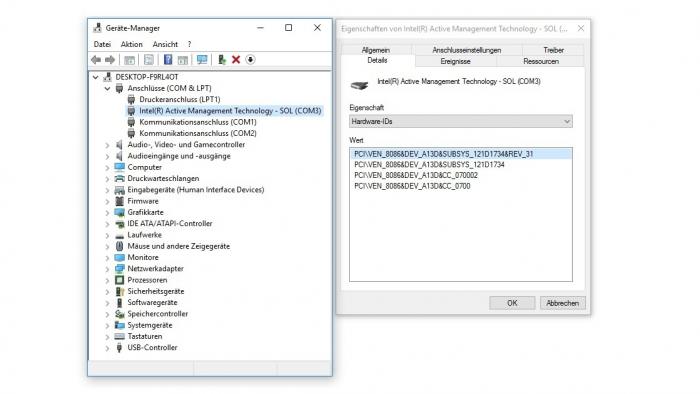Image resolution: width=700 pixels, height=394 pixels.
Task: Click the Back arrow toolbar icon
Action: 96,59
